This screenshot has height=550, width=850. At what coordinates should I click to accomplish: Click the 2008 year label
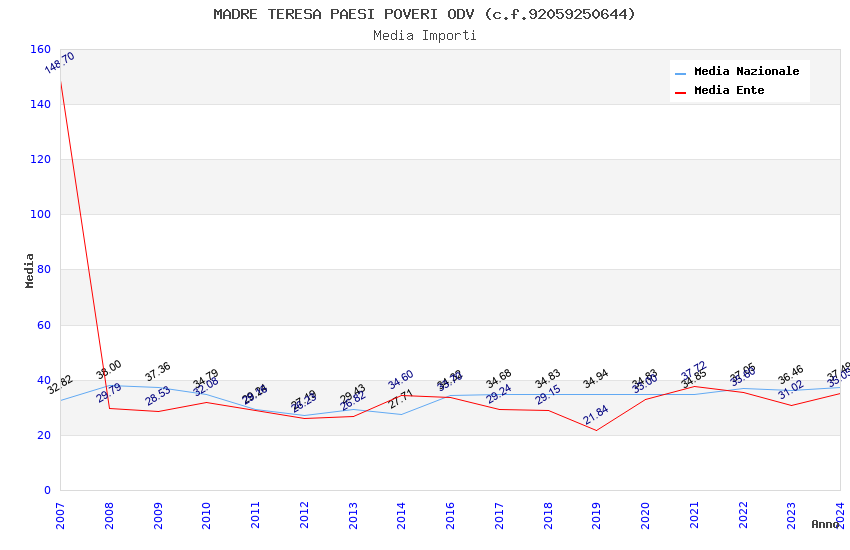pos(109,515)
